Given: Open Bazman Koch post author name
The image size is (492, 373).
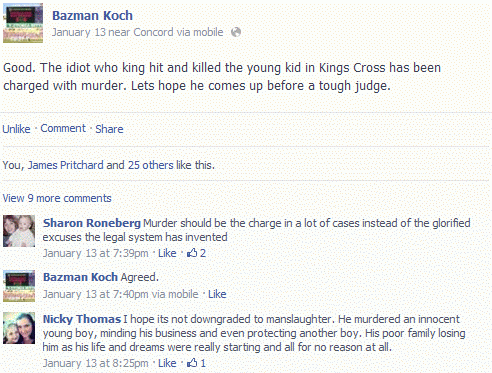Looking at the screenshot, I should click(x=92, y=15).
